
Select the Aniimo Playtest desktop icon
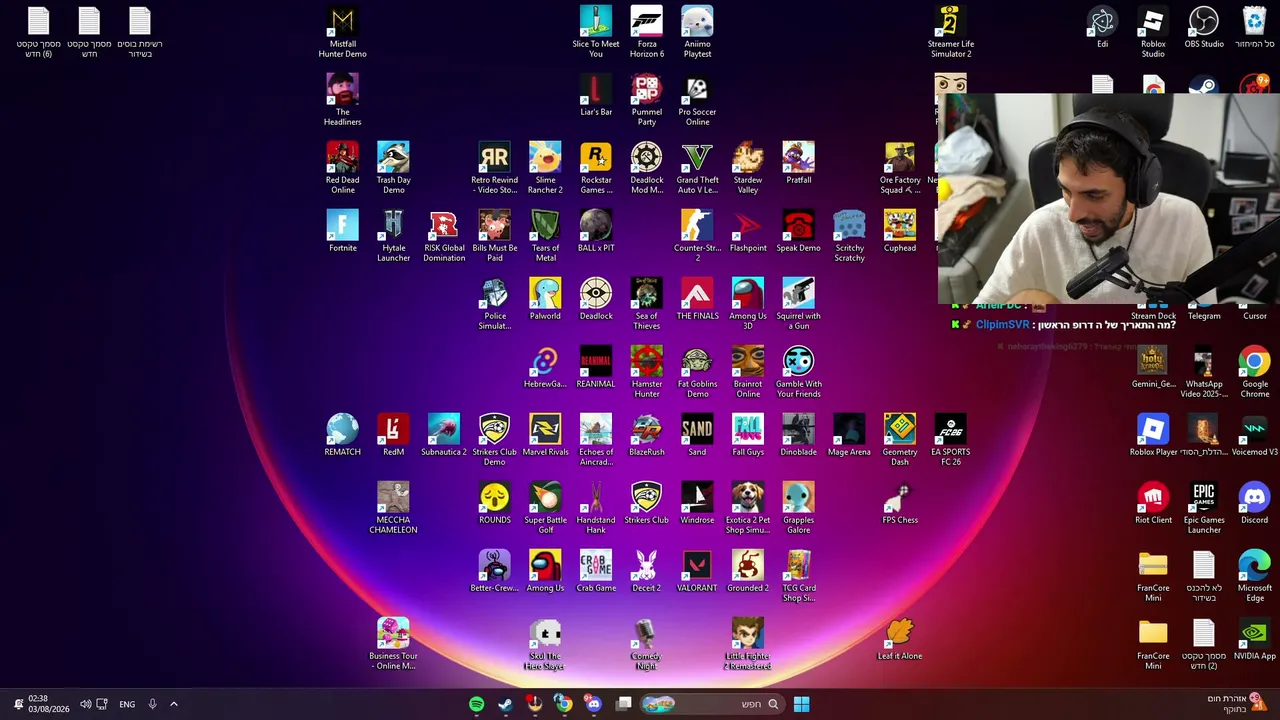697,32
